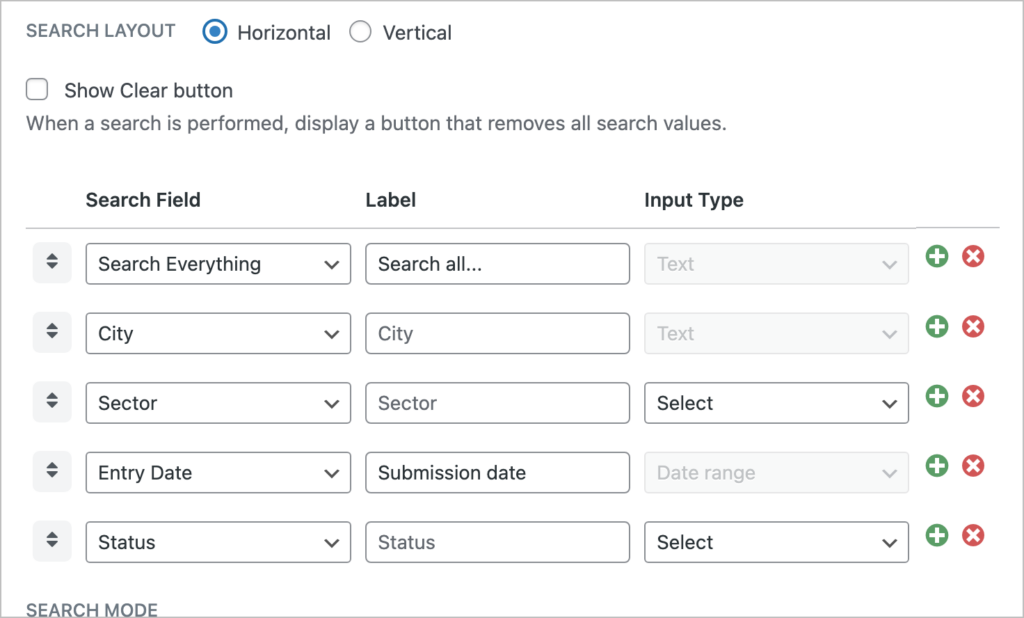Open the Sector input type Select dropdown
1024x618 pixels.
[776, 403]
